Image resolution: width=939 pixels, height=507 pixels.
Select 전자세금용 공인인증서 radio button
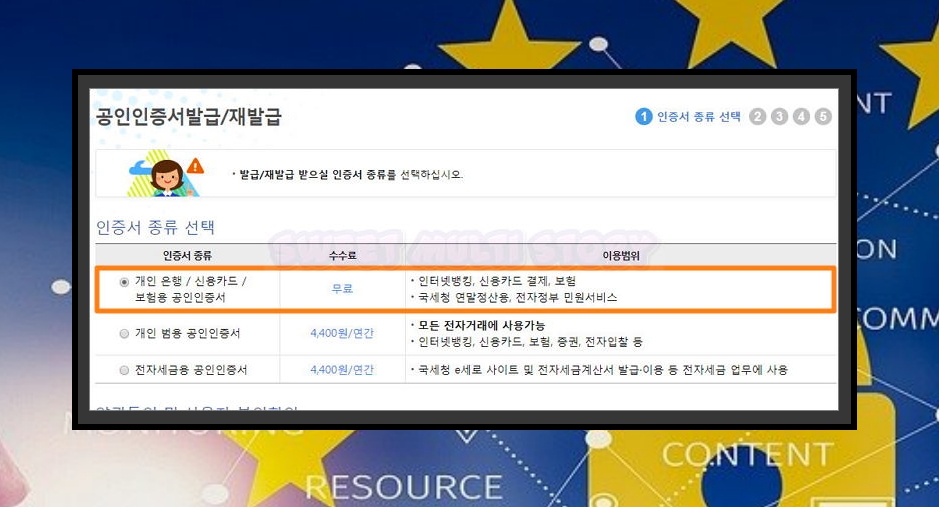click(x=124, y=371)
